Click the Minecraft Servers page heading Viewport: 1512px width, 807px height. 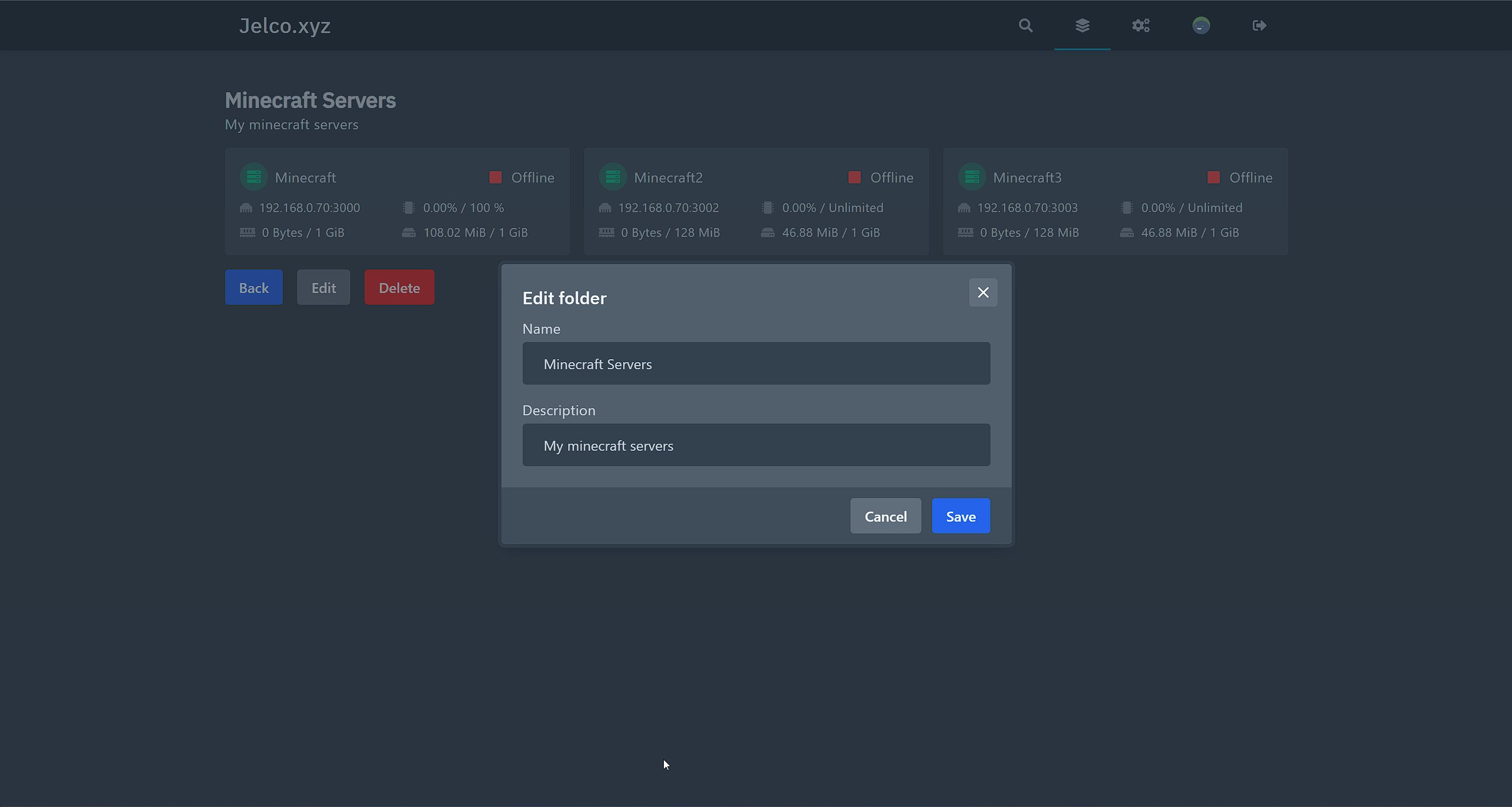click(311, 100)
